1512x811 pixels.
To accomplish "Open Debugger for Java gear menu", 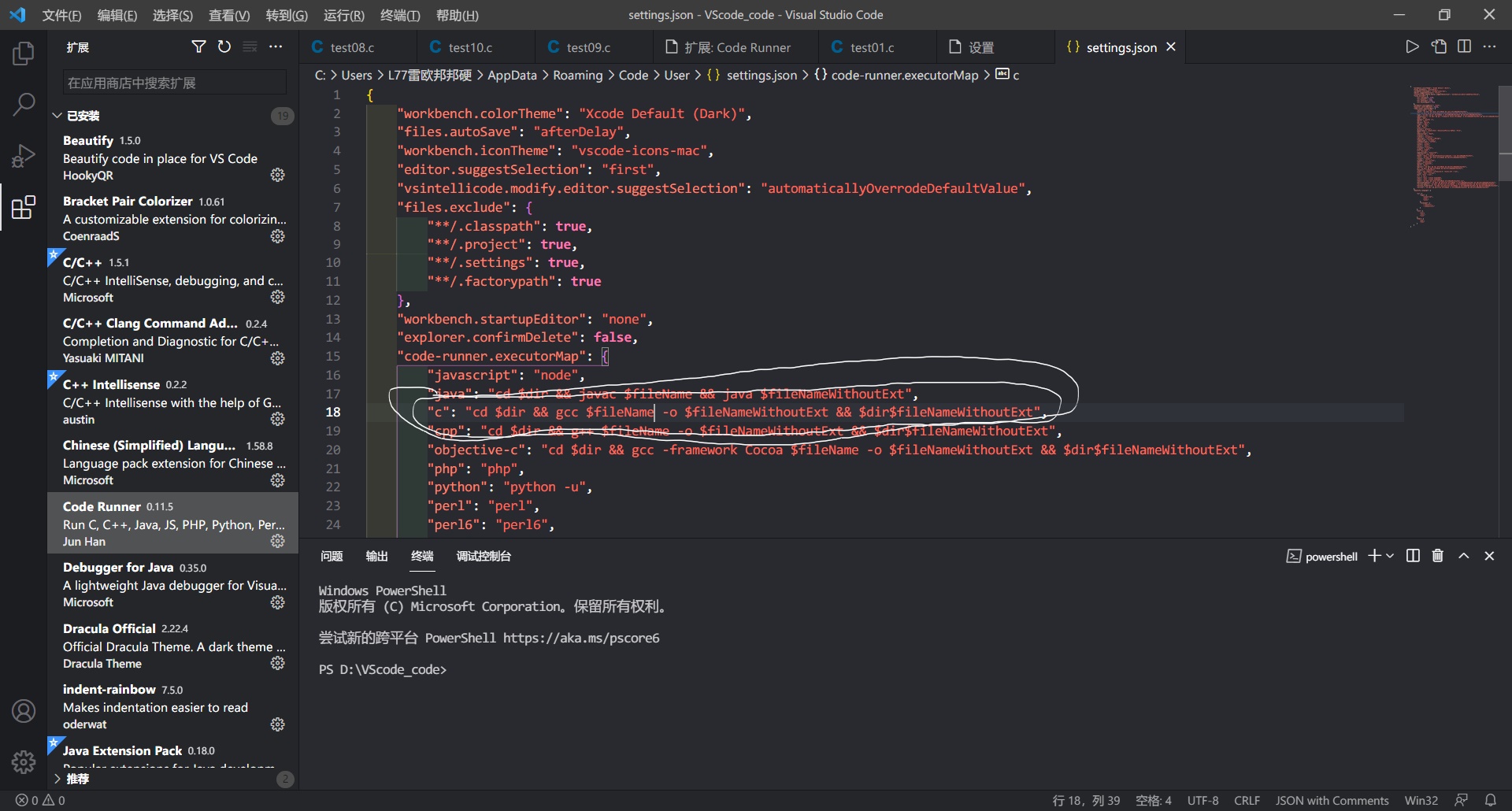I will tap(277, 602).
